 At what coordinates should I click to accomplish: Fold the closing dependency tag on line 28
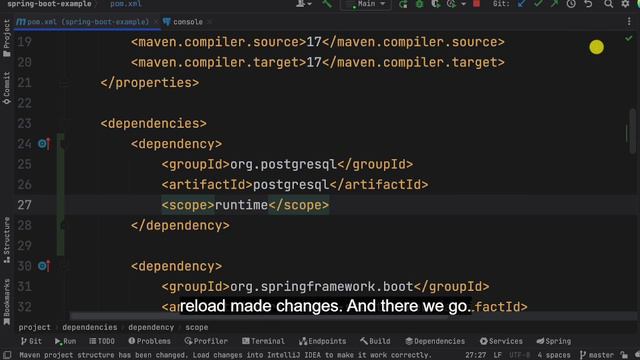(x=63, y=225)
